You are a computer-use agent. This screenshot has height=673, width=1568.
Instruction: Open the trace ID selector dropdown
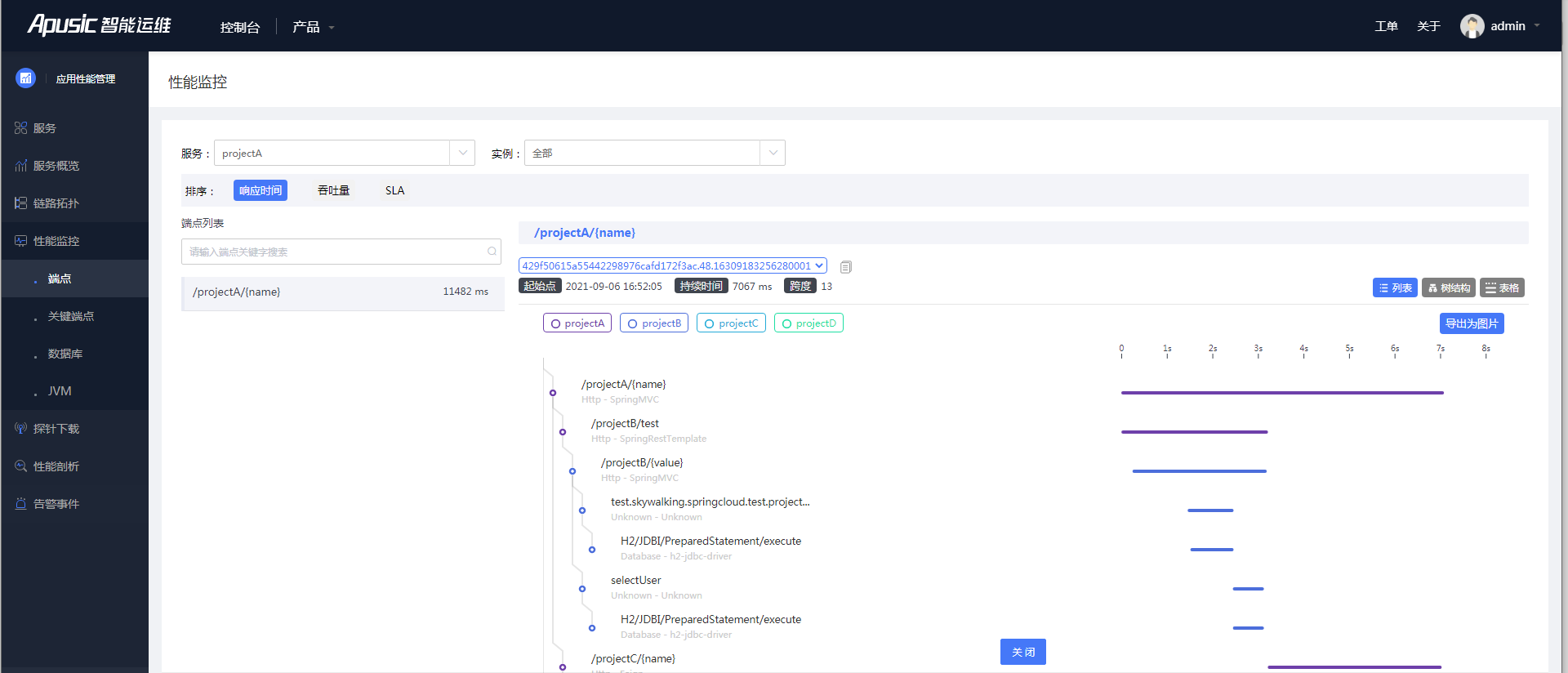pyautogui.click(x=673, y=266)
